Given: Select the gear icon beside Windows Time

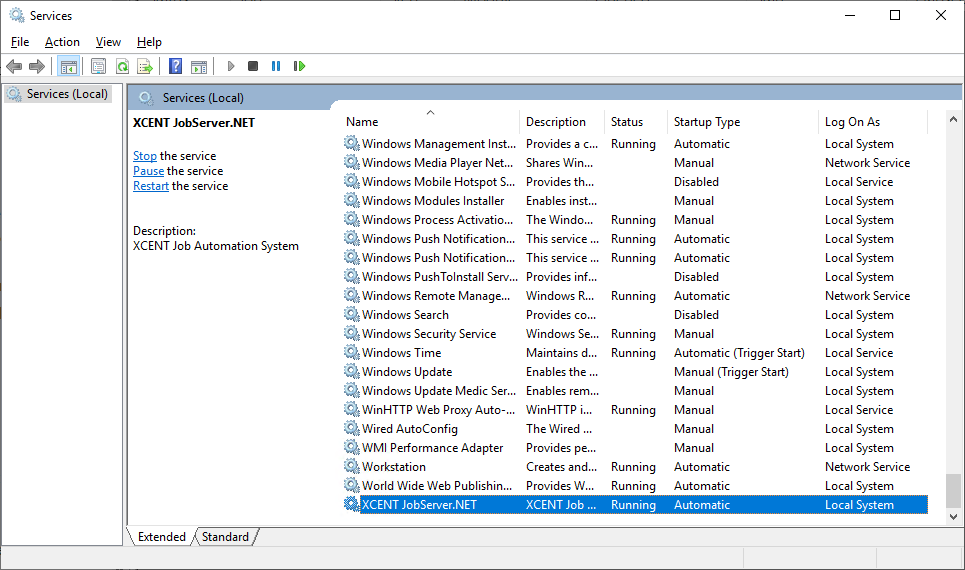Looking at the screenshot, I should (351, 352).
